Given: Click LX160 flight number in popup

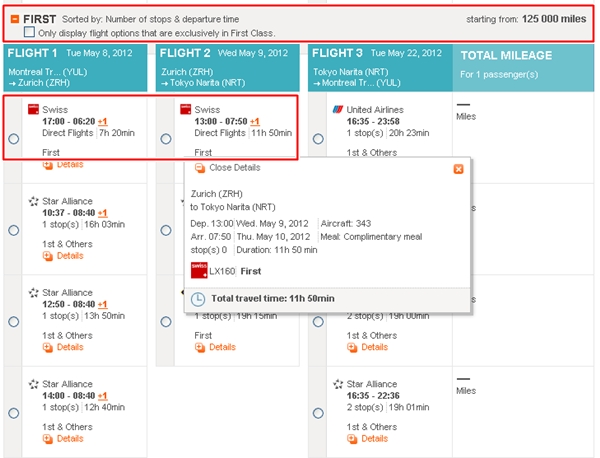Looking at the screenshot, I should pyautogui.click(x=222, y=271).
